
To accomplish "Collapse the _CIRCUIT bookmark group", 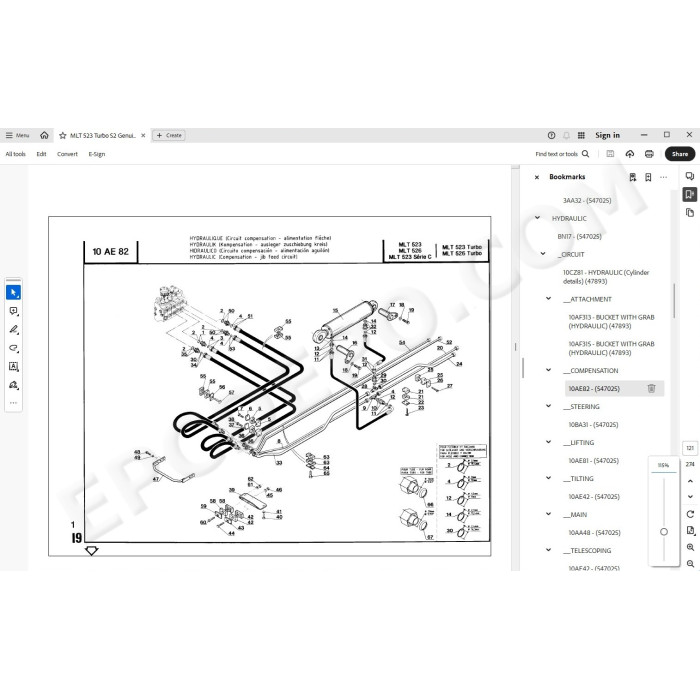I will (543, 254).
